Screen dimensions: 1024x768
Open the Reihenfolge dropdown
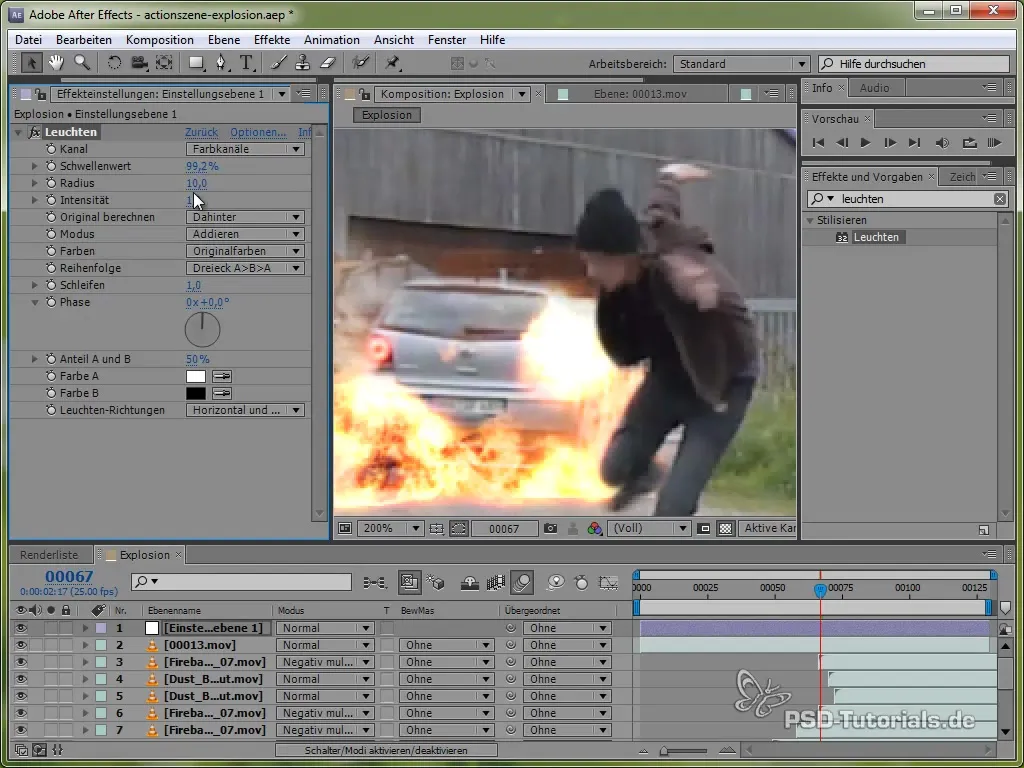tap(246, 268)
